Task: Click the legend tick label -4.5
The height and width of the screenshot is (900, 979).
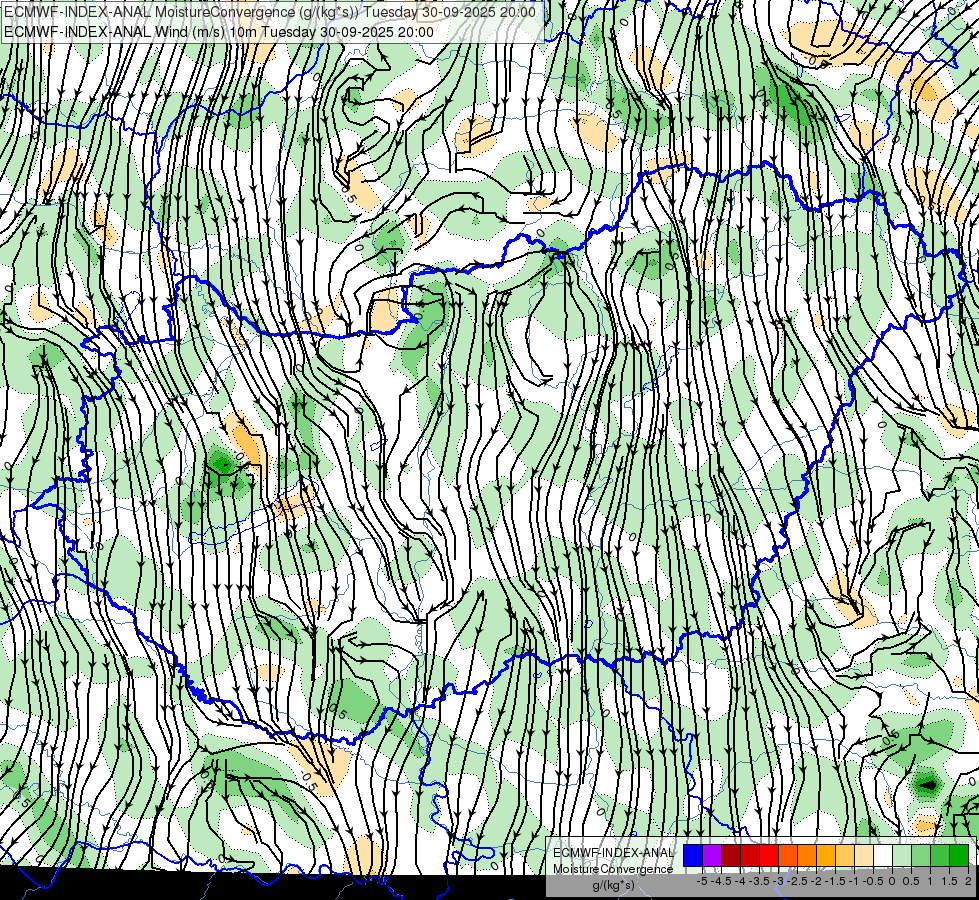Action: [x=720, y=881]
